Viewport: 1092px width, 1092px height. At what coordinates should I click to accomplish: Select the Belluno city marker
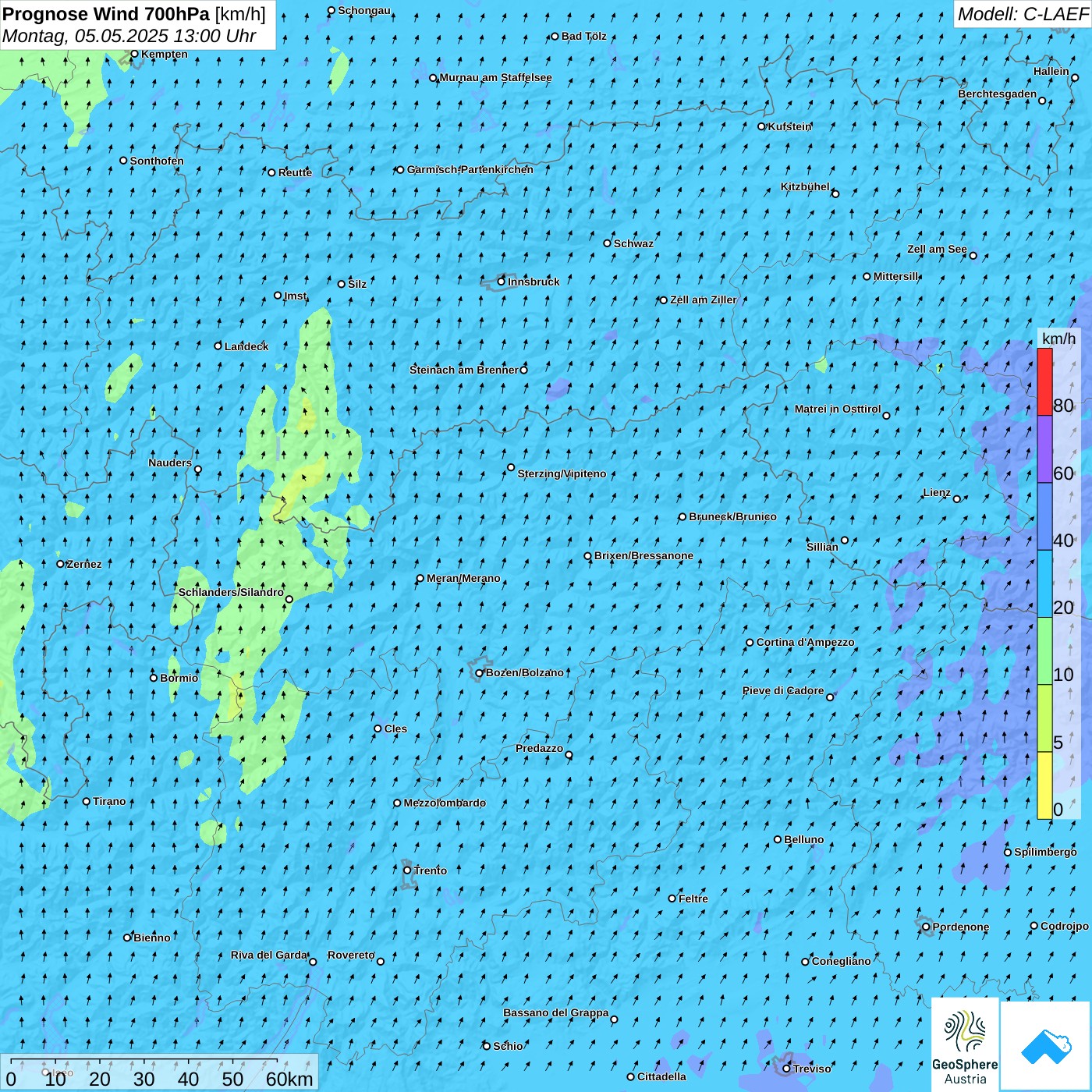click(778, 839)
